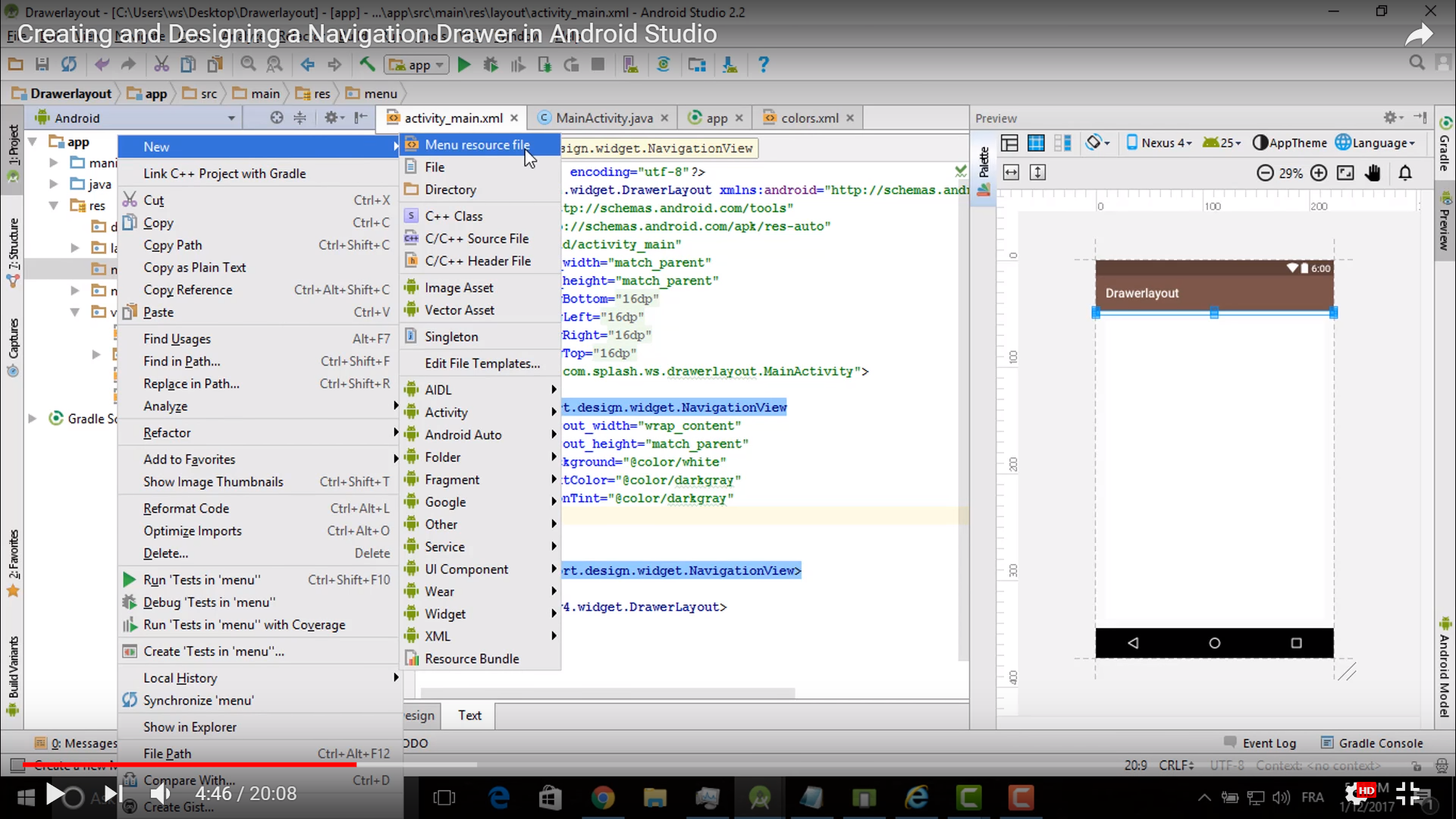Skip to the next video button
Screen dimensions: 1456x819
click(x=113, y=794)
